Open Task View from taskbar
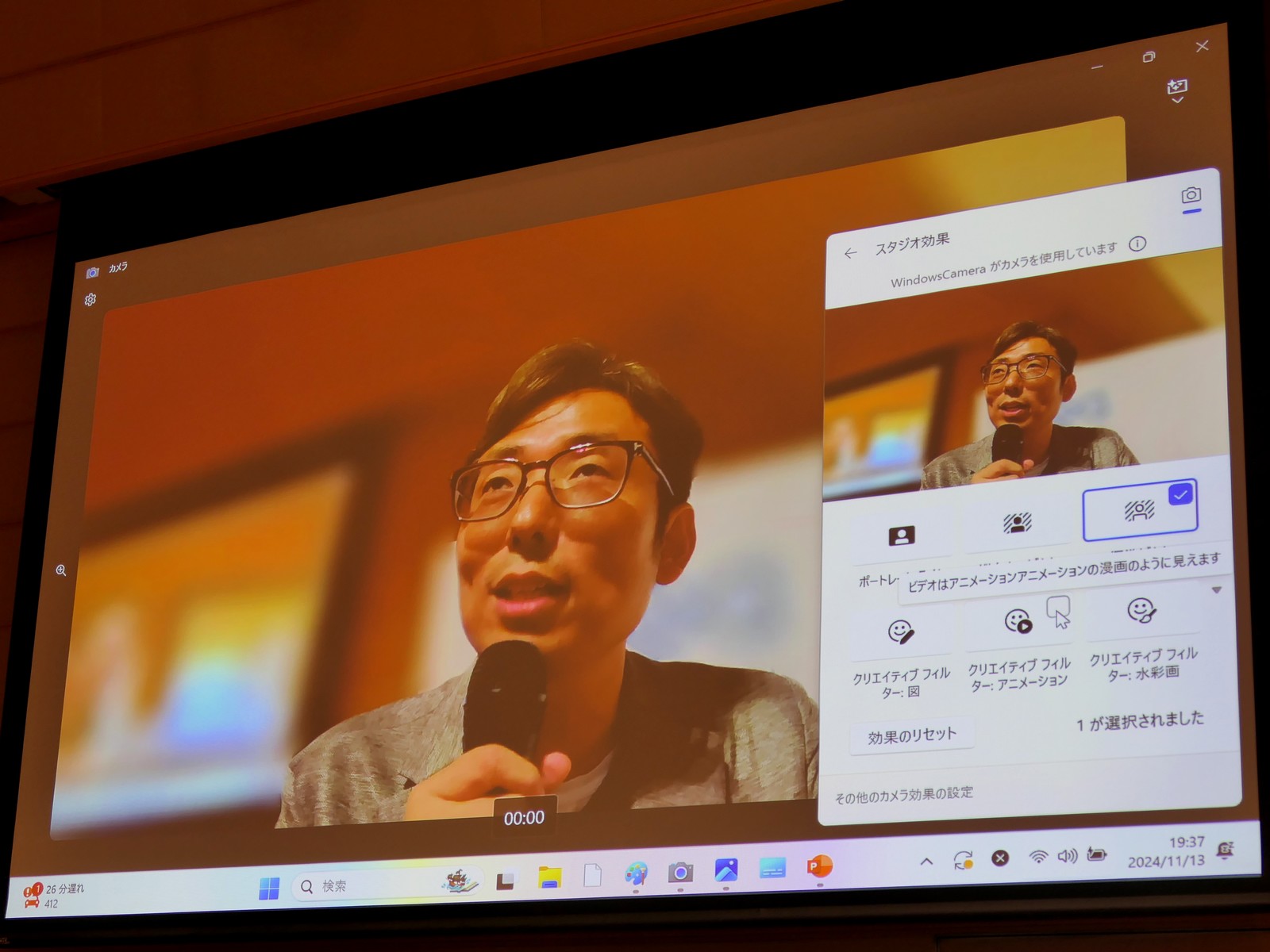The height and width of the screenshot is (952, 1270). (505, 881)
